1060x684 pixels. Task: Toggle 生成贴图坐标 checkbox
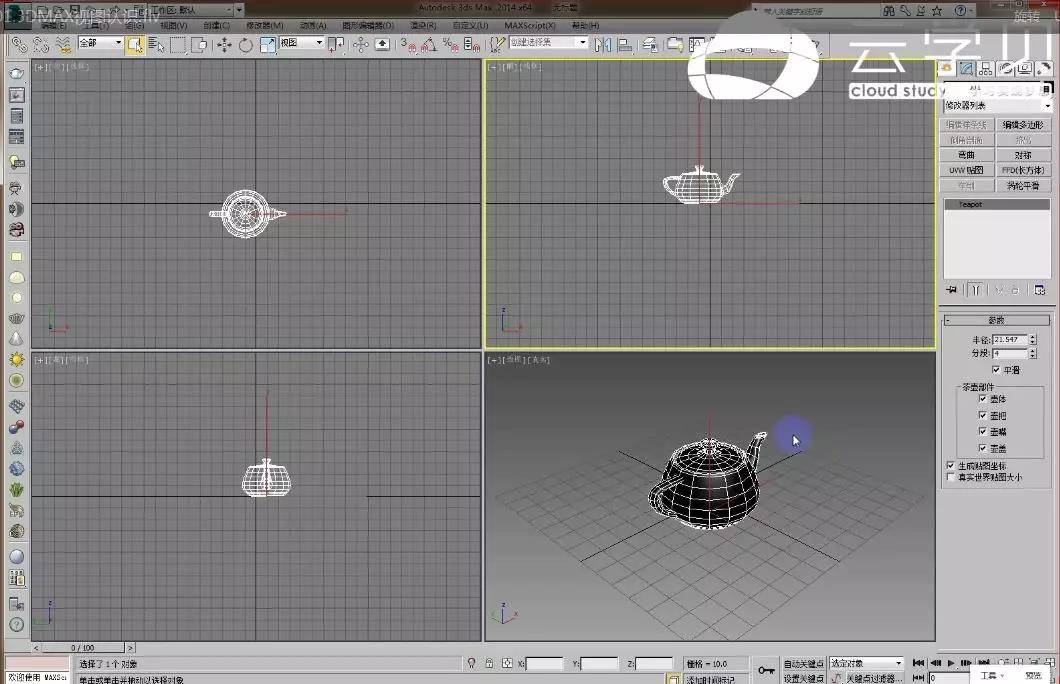951,466
